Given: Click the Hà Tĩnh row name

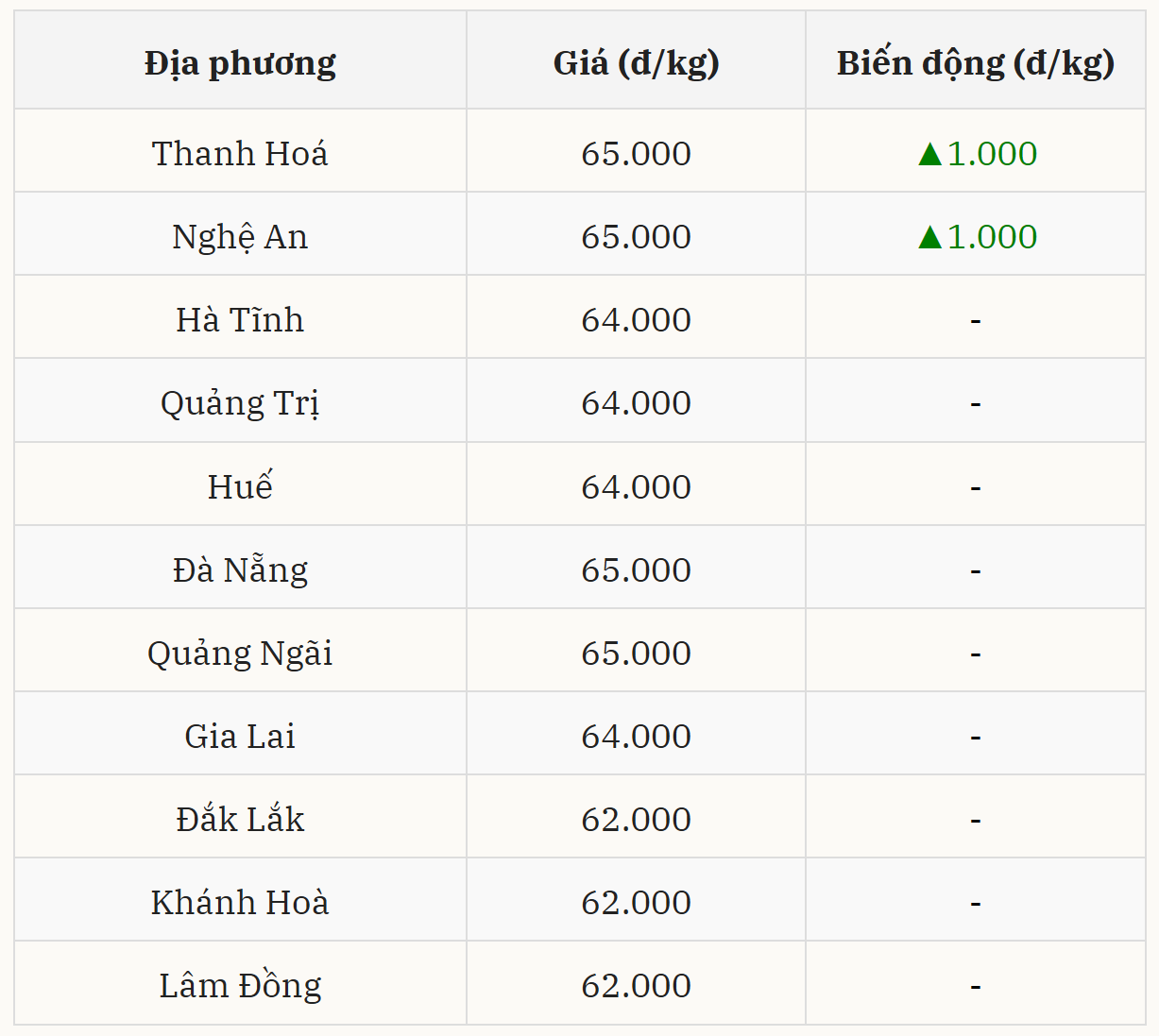Looking at the screenshot, I should (240, 320).
